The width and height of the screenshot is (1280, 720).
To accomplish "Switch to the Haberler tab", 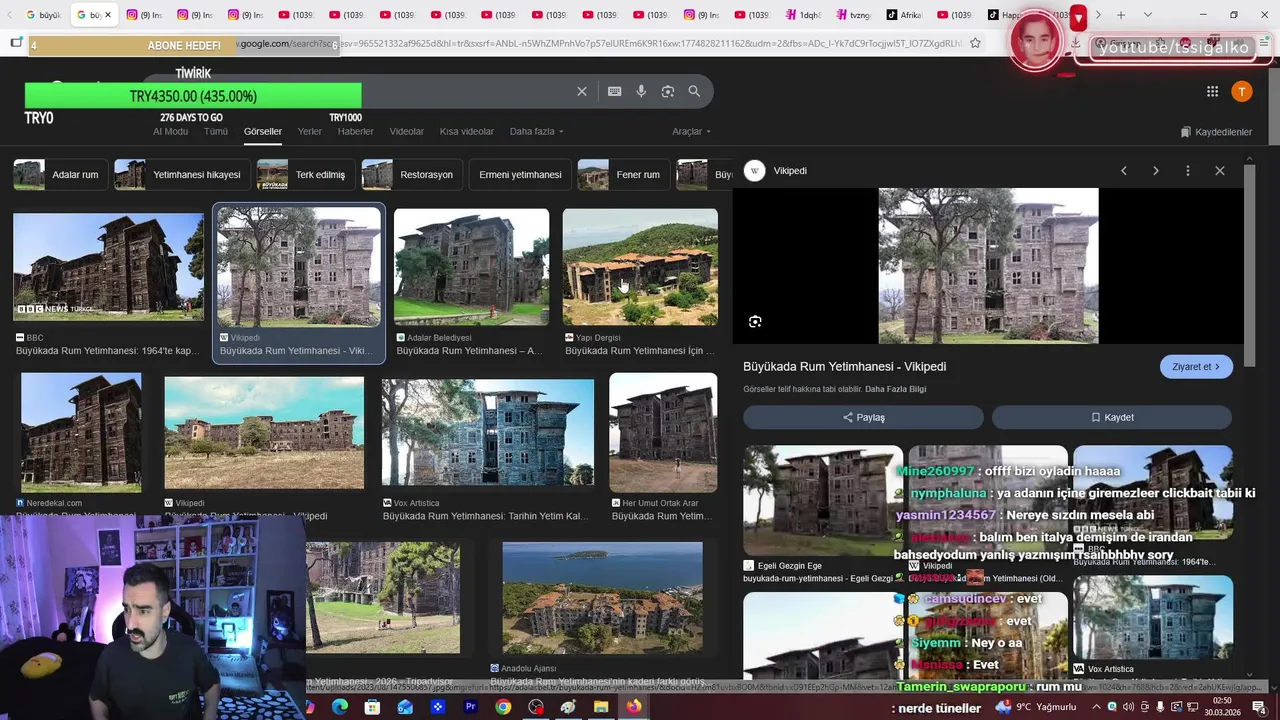I will tap(355, 131).
